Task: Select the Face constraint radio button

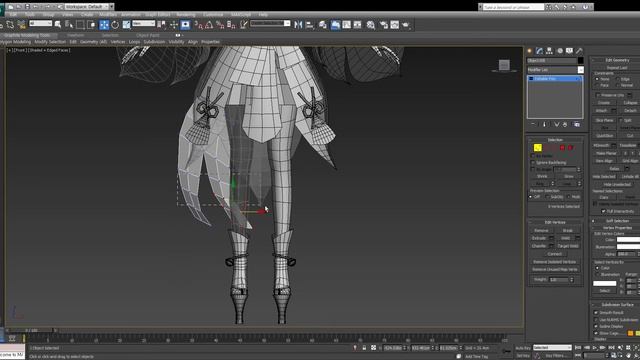Action: coord(597,85)
